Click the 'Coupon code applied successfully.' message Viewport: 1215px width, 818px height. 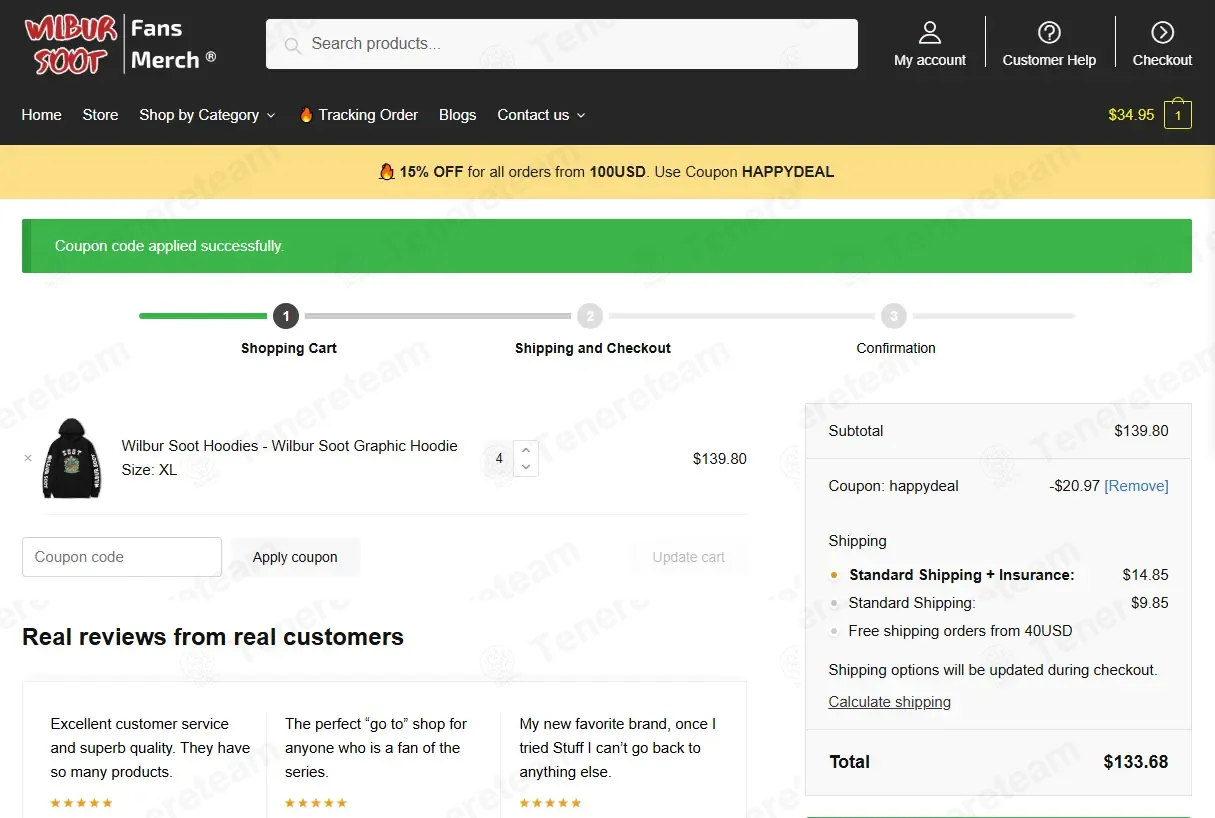[169, 246]
